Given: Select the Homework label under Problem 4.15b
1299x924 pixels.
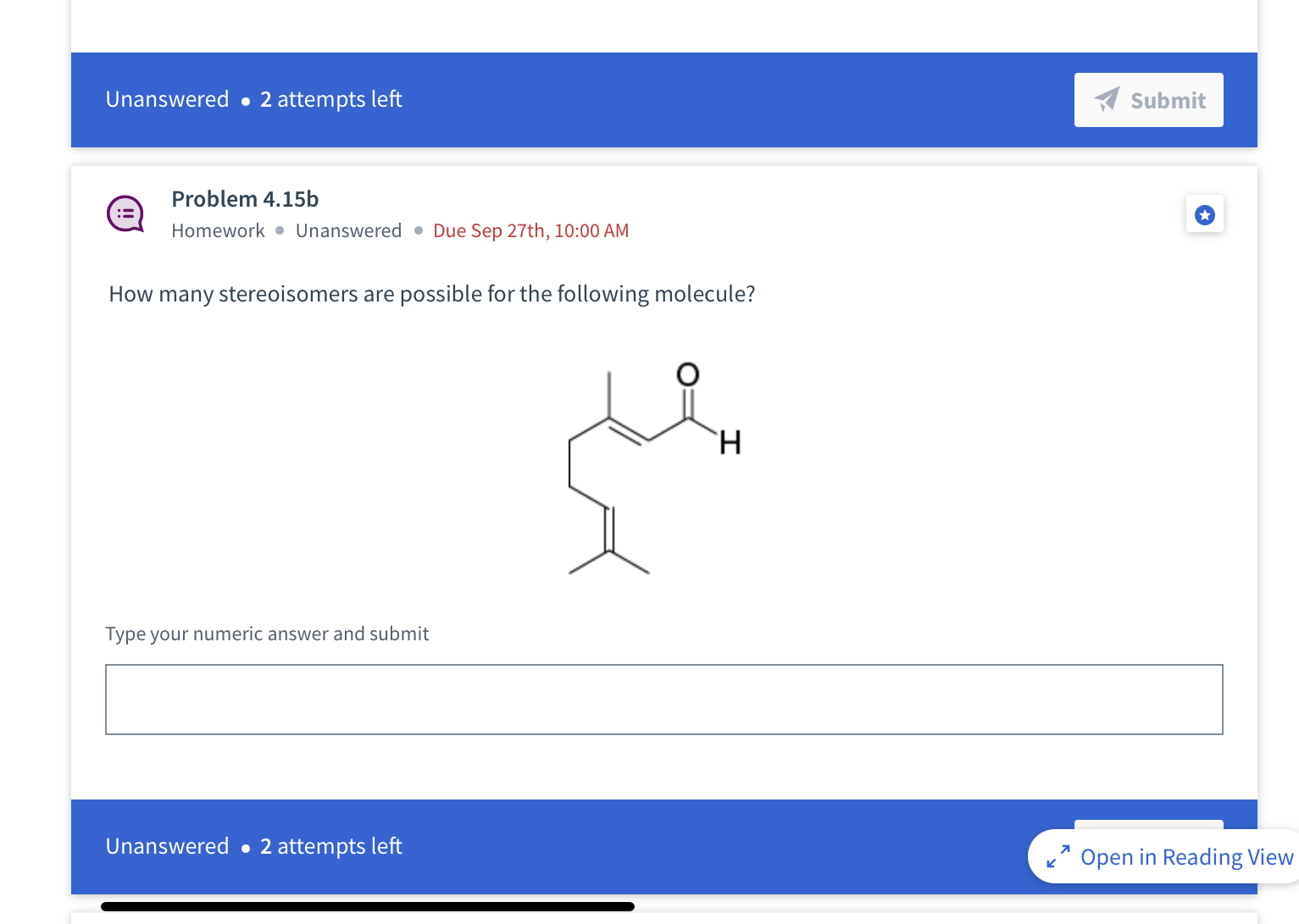Looking at the screenshot, I should coord(218,230).
